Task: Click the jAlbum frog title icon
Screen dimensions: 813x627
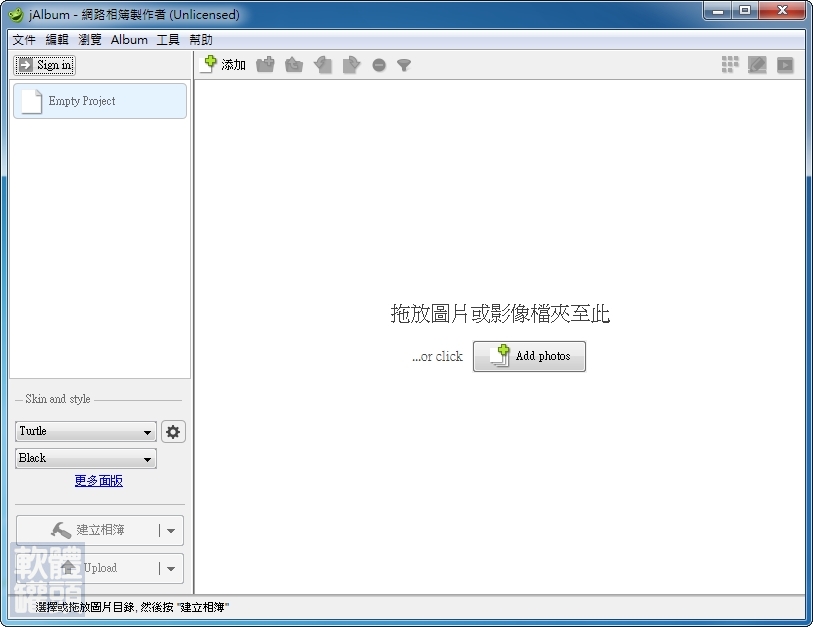Action: 16,15
